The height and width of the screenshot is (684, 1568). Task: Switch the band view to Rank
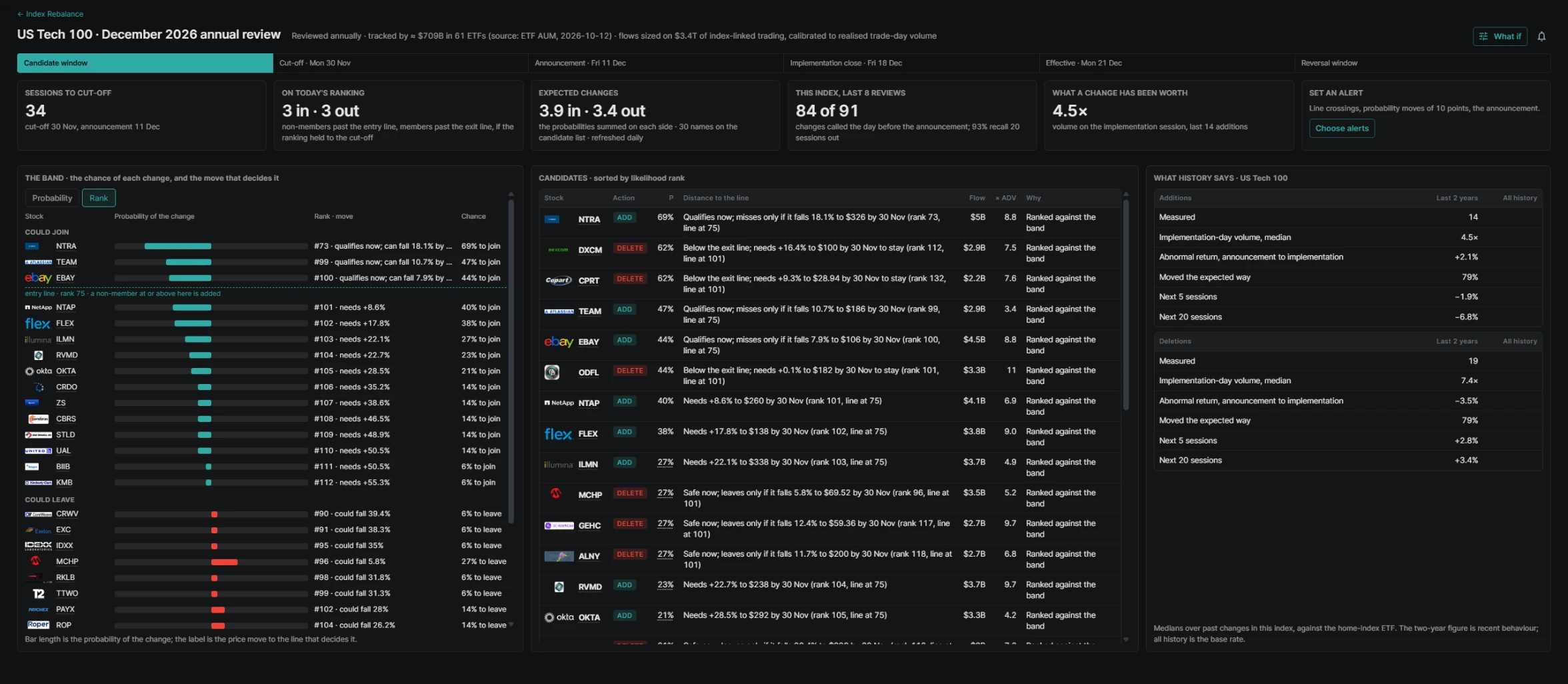pos(99,198)
